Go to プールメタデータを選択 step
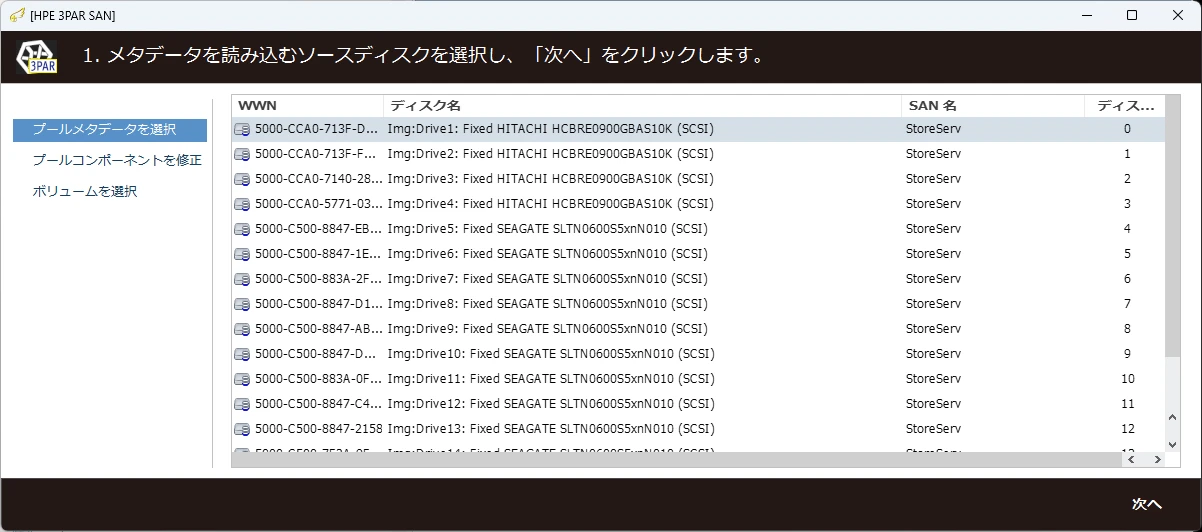Image resolution: width=1202 pixels, height=532 pixels. [x=110, y=130]
